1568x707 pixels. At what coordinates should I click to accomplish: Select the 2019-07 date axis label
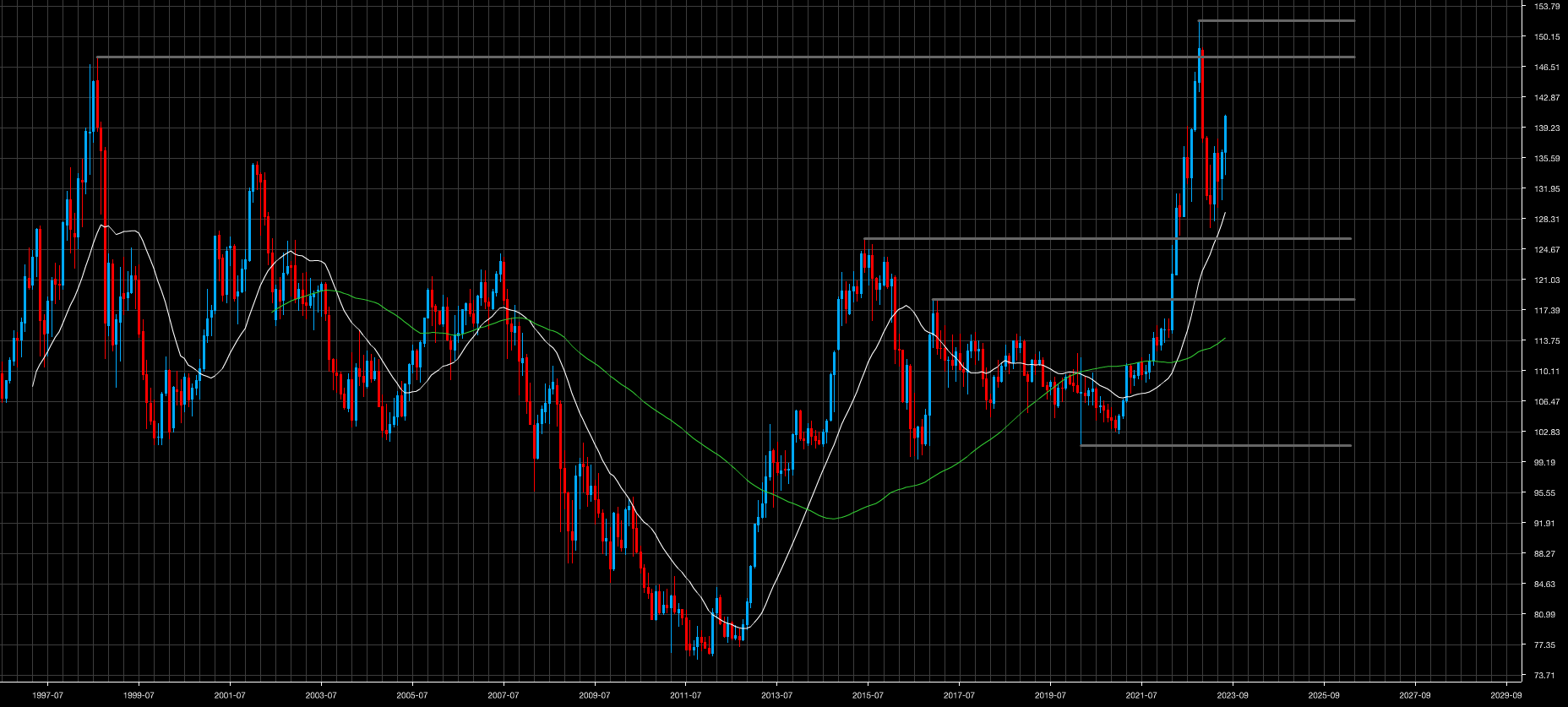point(1050,696)
